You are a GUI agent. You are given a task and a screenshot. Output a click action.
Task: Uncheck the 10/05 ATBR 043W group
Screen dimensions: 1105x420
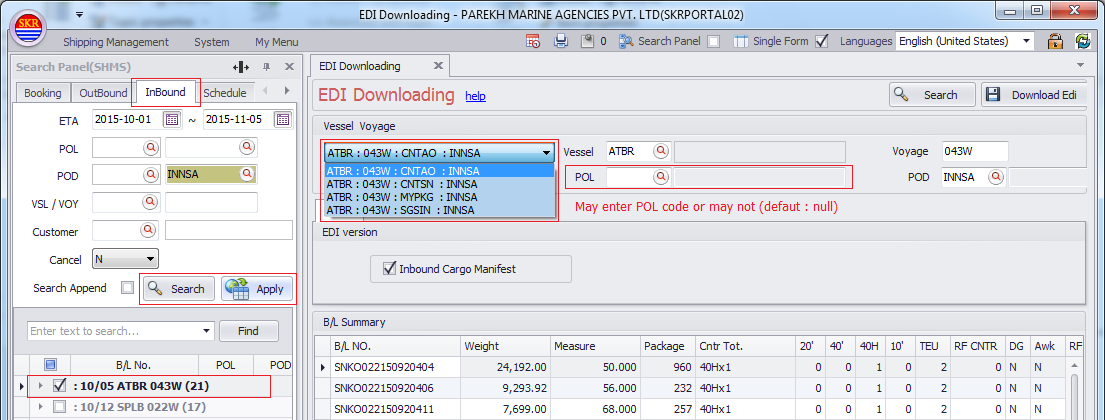60,385
